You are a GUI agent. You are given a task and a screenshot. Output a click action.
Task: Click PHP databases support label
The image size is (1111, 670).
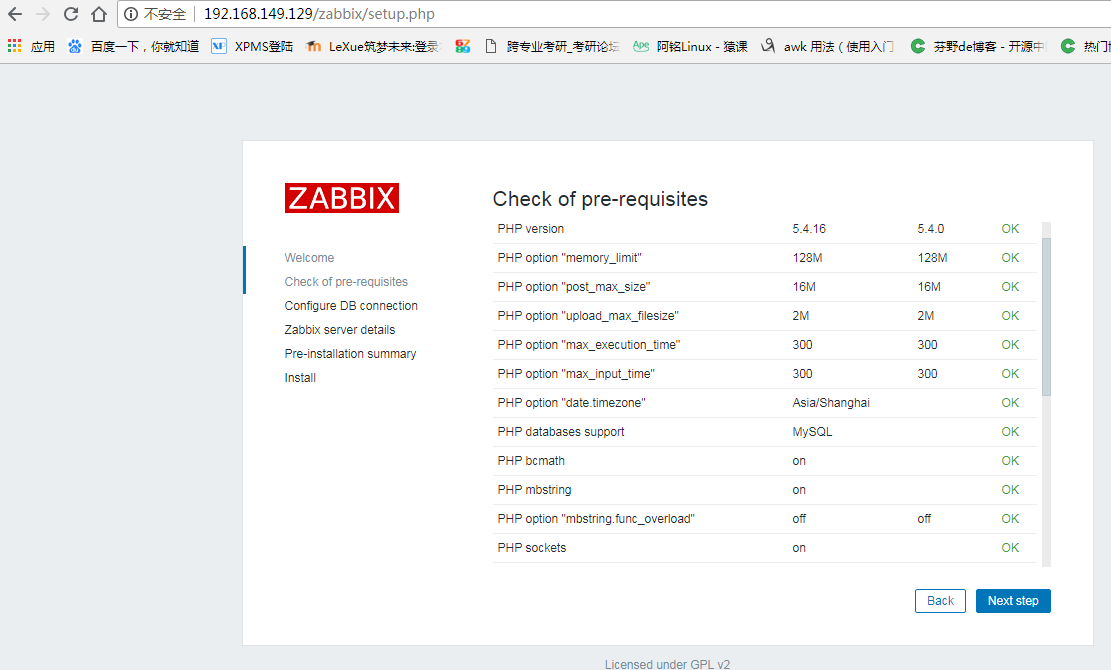[560, 432]
